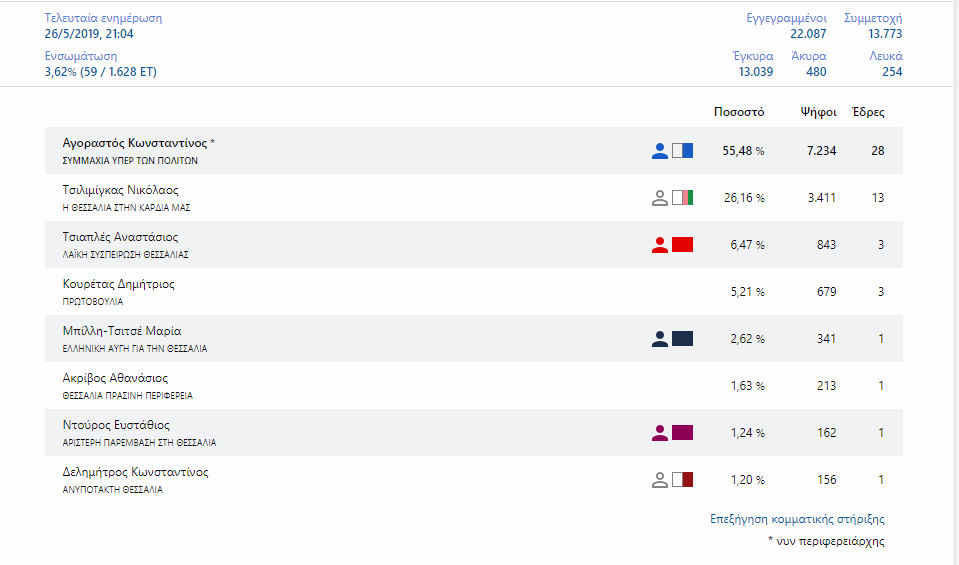Click the Ενσωμάτωση label

click(81, 56)
